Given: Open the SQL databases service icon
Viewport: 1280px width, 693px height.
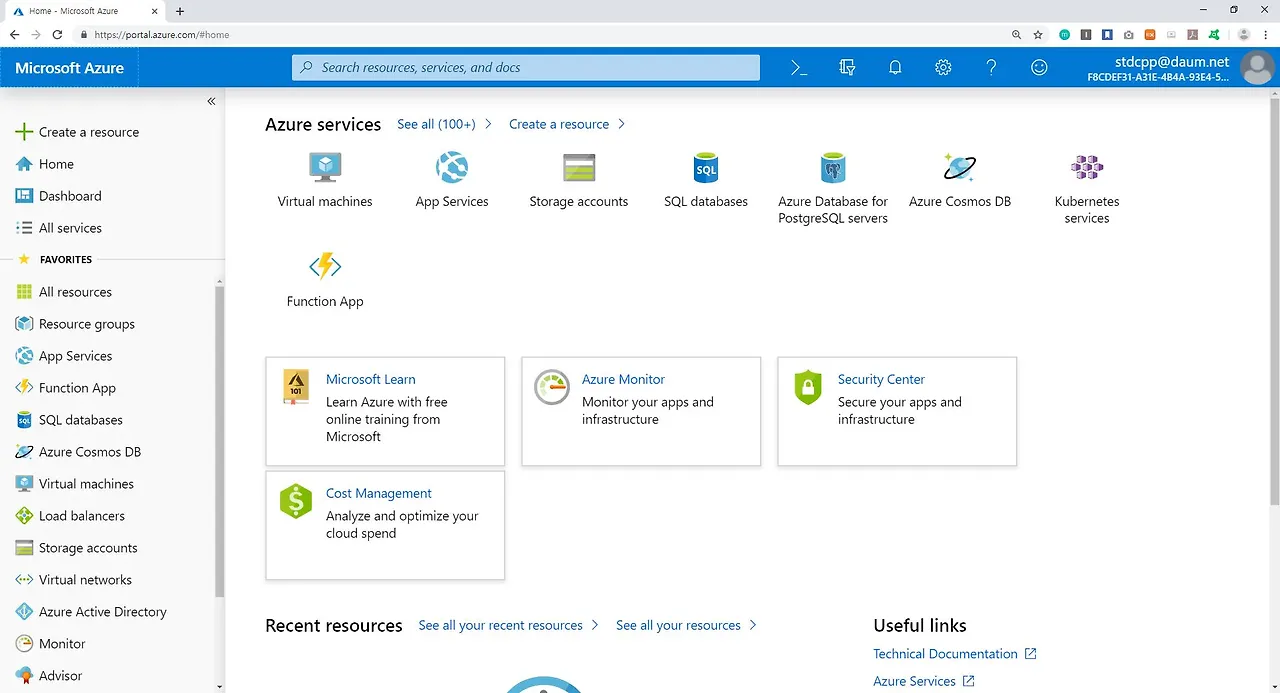Looking at the screenshot, I should (x=706, y=167).
